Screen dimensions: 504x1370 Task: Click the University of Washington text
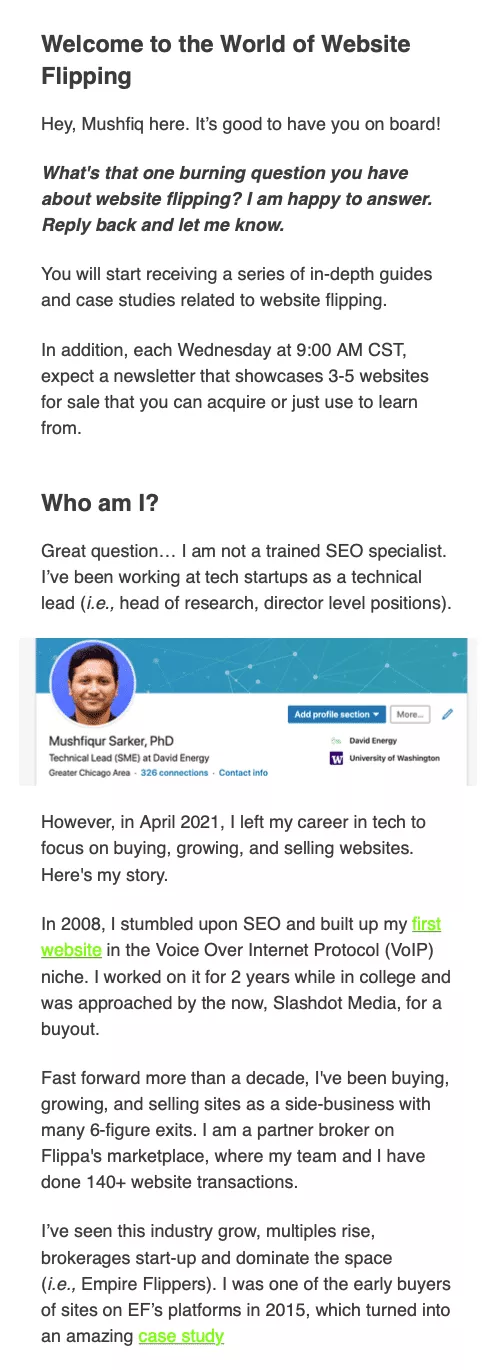point(394,758)
